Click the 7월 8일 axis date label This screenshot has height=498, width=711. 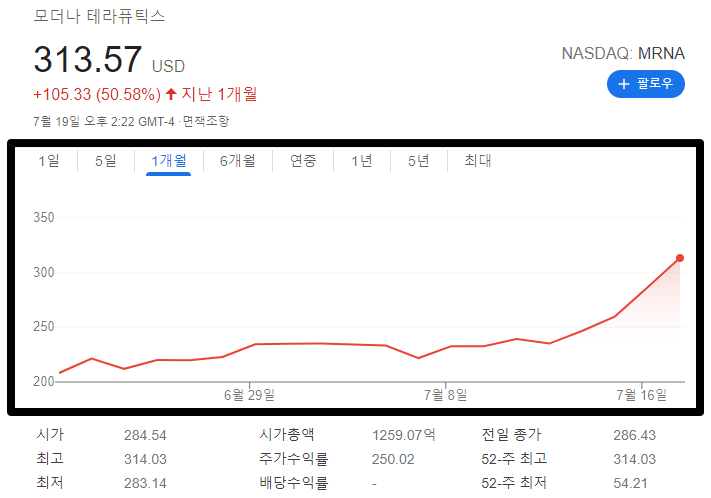(x=445, y=395)
